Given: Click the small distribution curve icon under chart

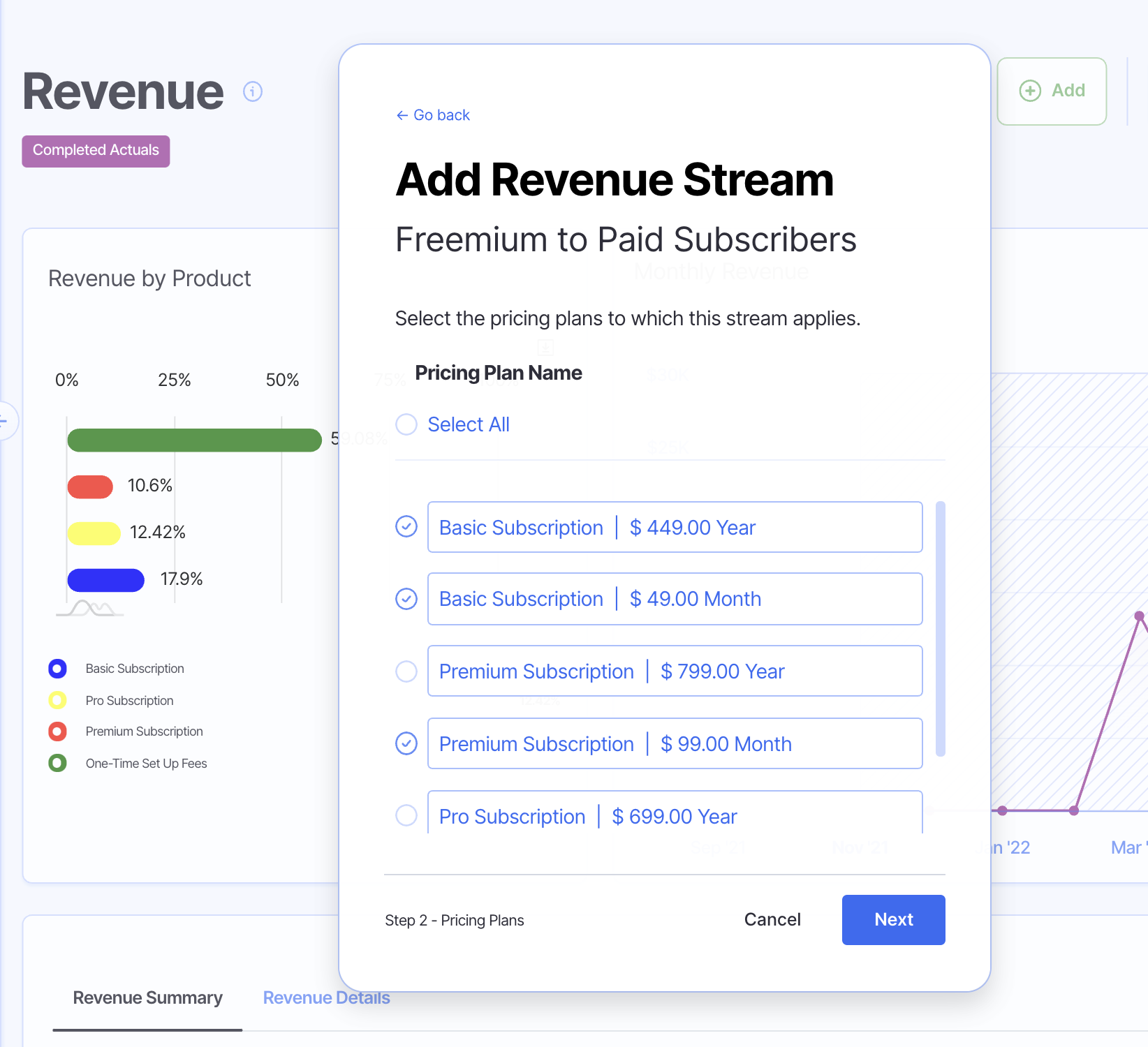Looking at the screenshot, I should click(90, 609).
